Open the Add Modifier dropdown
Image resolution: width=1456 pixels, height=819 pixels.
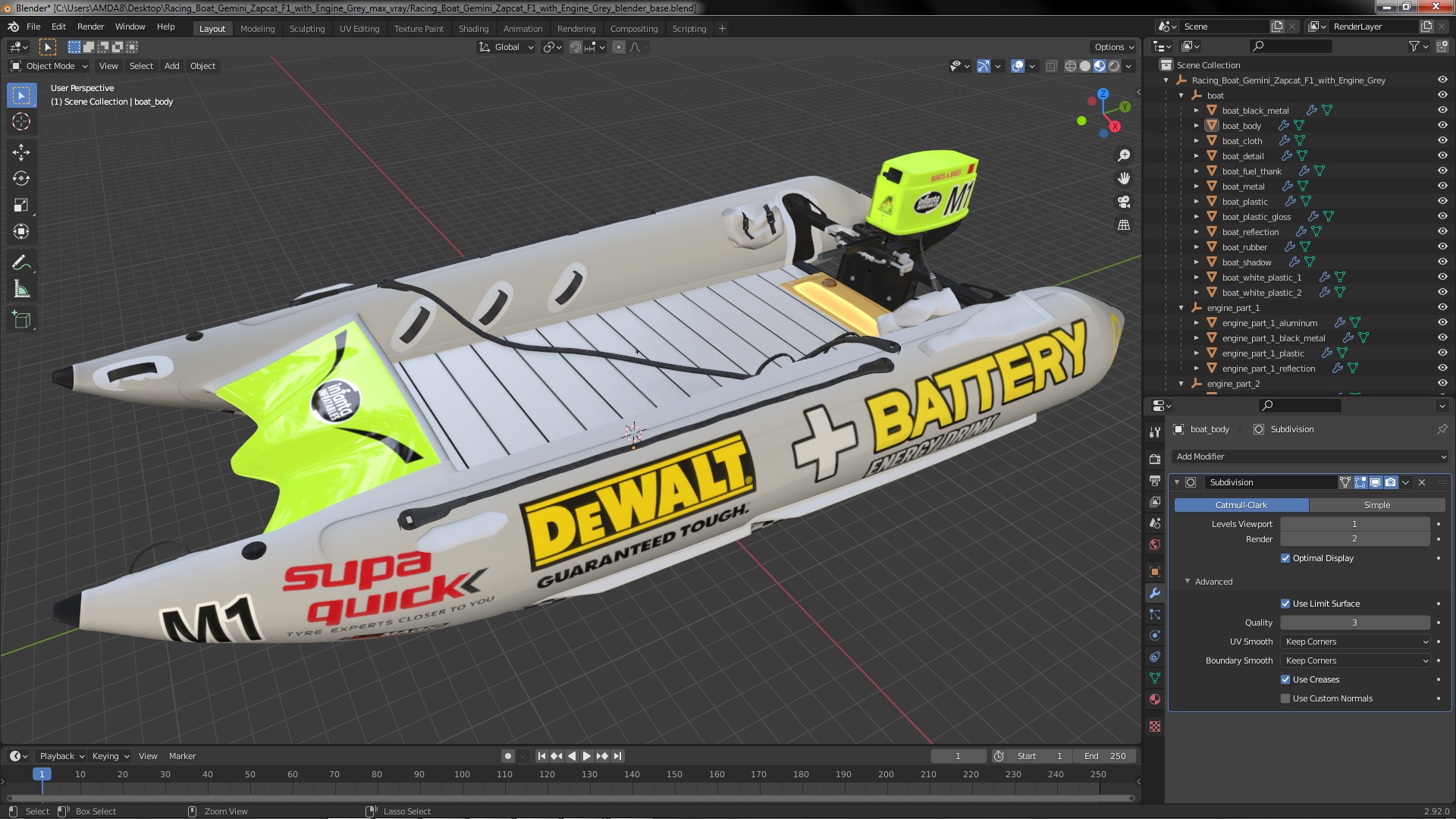(x=1310, y=457)
